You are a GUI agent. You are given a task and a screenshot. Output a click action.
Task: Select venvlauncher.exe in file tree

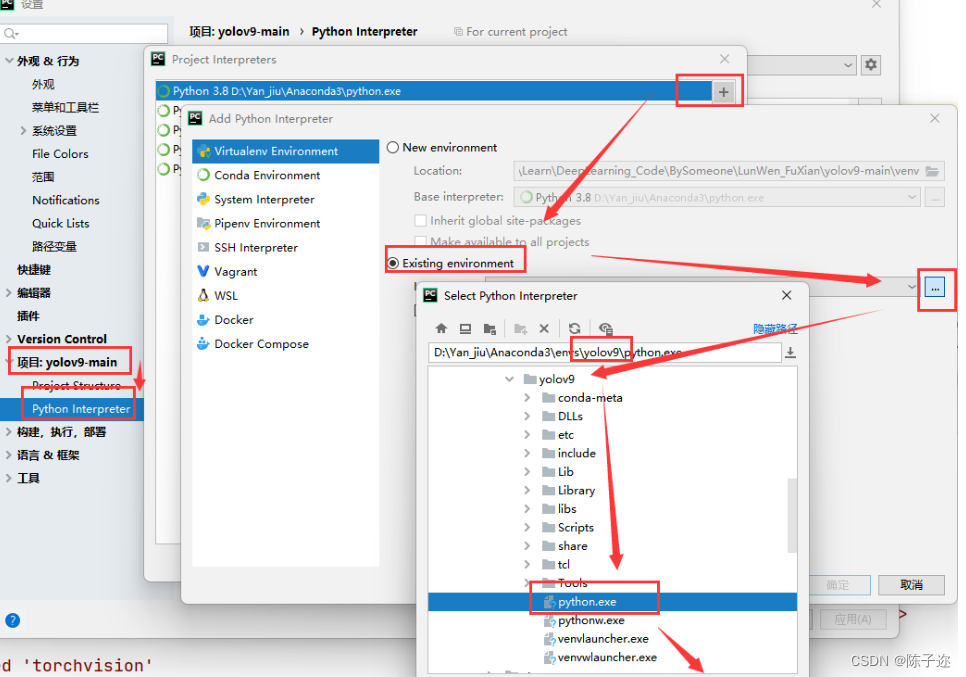coord(596,639)
